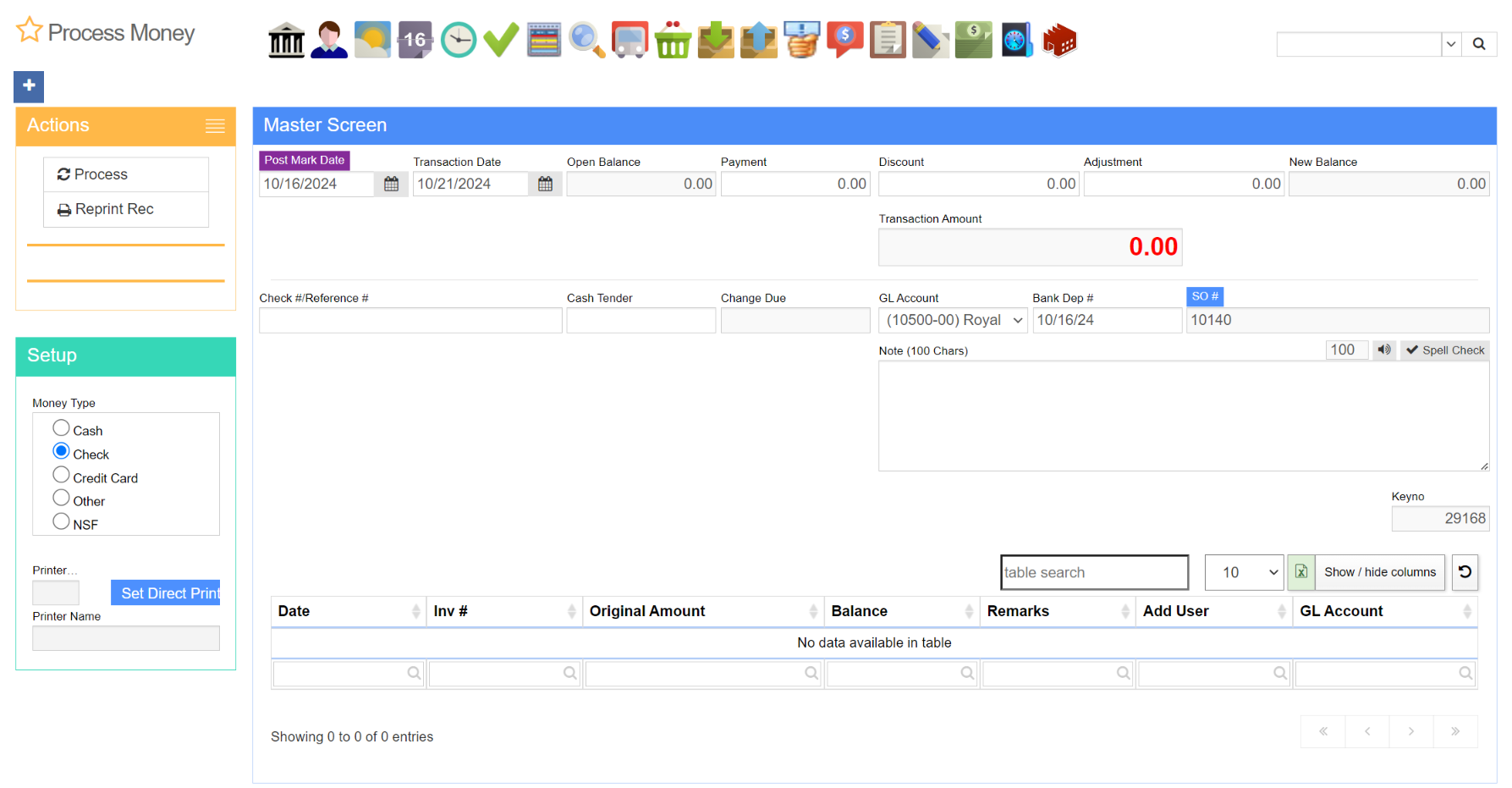Open the red factory building icon
Image resolution: width=1512 pixels, height=788 pixels.
coord(1059,40)
